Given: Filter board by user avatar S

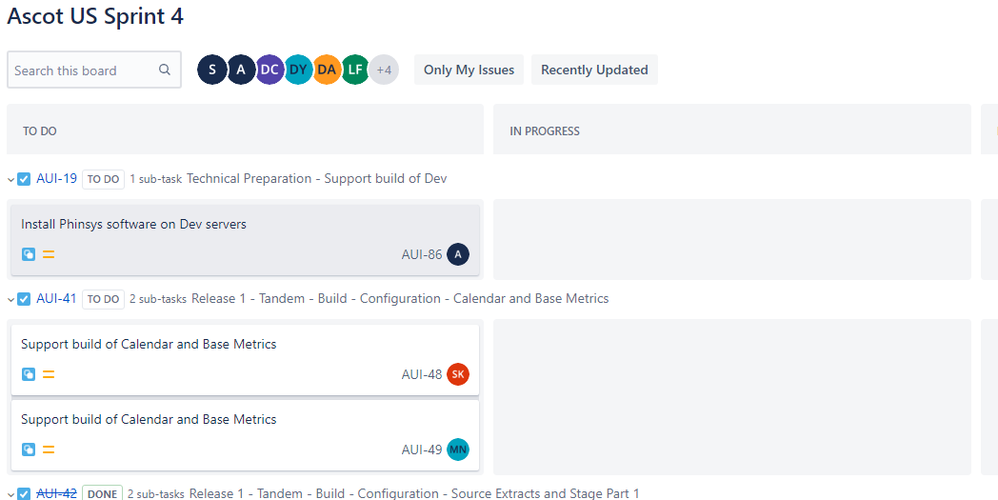Looking at the screenshot, I should pyautogui.click(x=212, y=70).
